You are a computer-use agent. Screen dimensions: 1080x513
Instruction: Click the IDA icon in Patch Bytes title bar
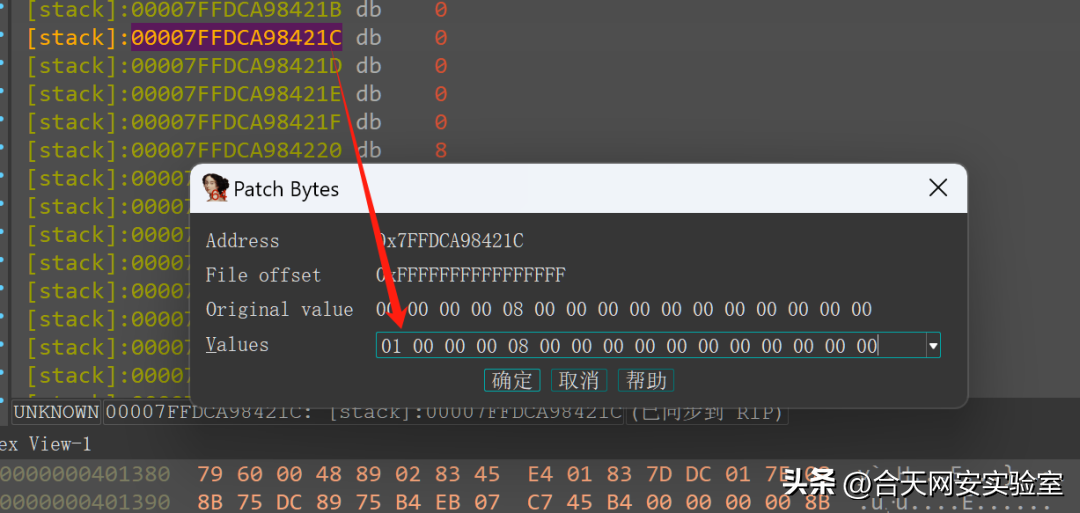pyautogui.click(x=216, y=188)
